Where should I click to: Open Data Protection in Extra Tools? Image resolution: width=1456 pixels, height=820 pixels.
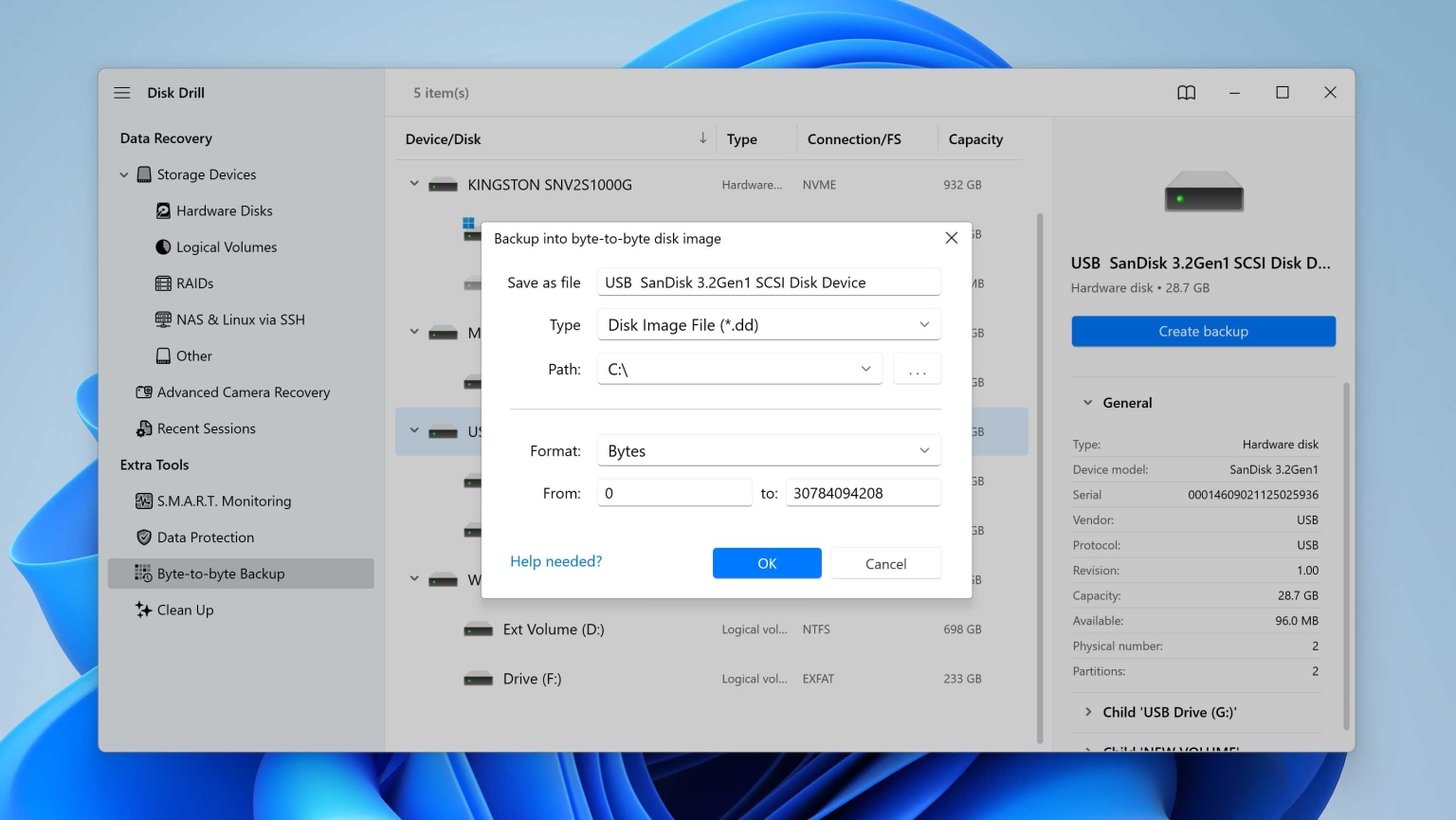(206, 538)
